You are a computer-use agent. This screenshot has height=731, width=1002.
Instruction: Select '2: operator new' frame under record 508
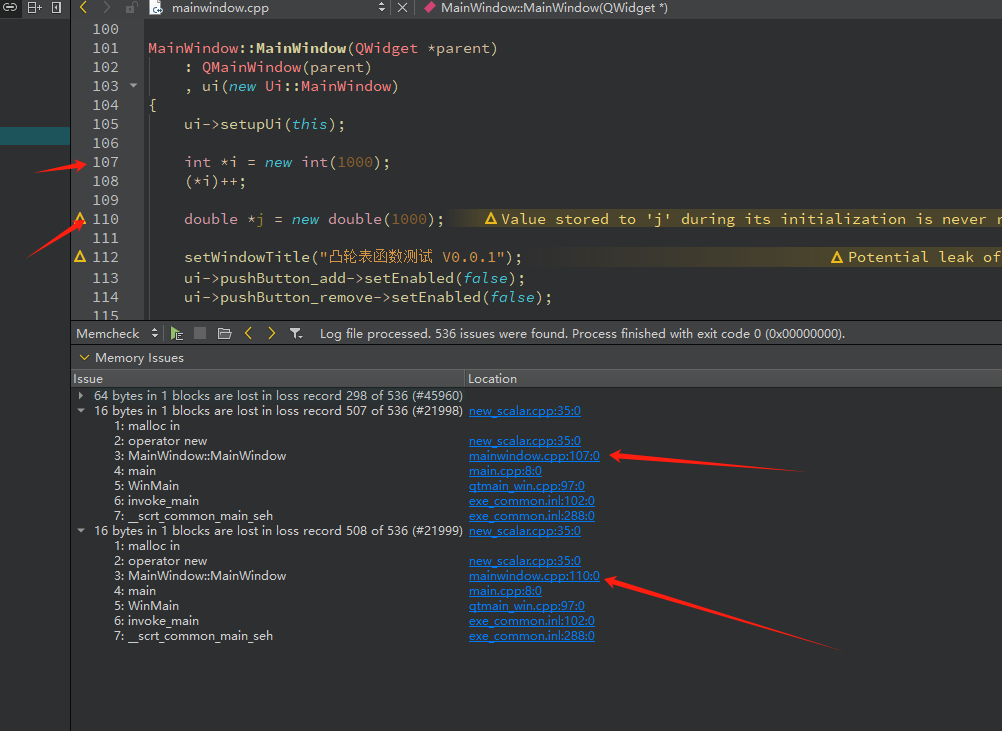pyautogui.click(x=160, y=561)
